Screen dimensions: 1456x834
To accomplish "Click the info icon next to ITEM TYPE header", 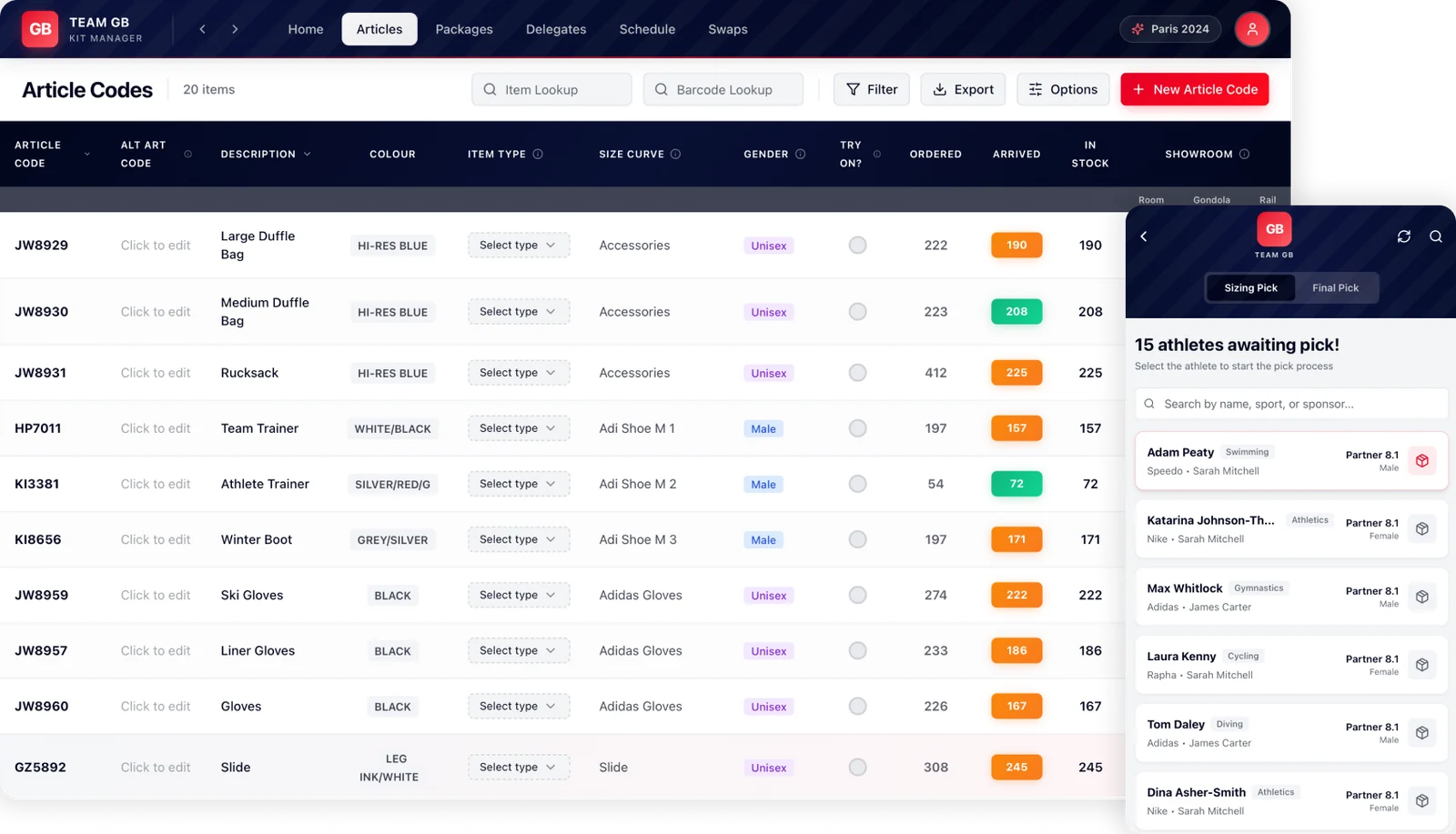I will [538, 154].
